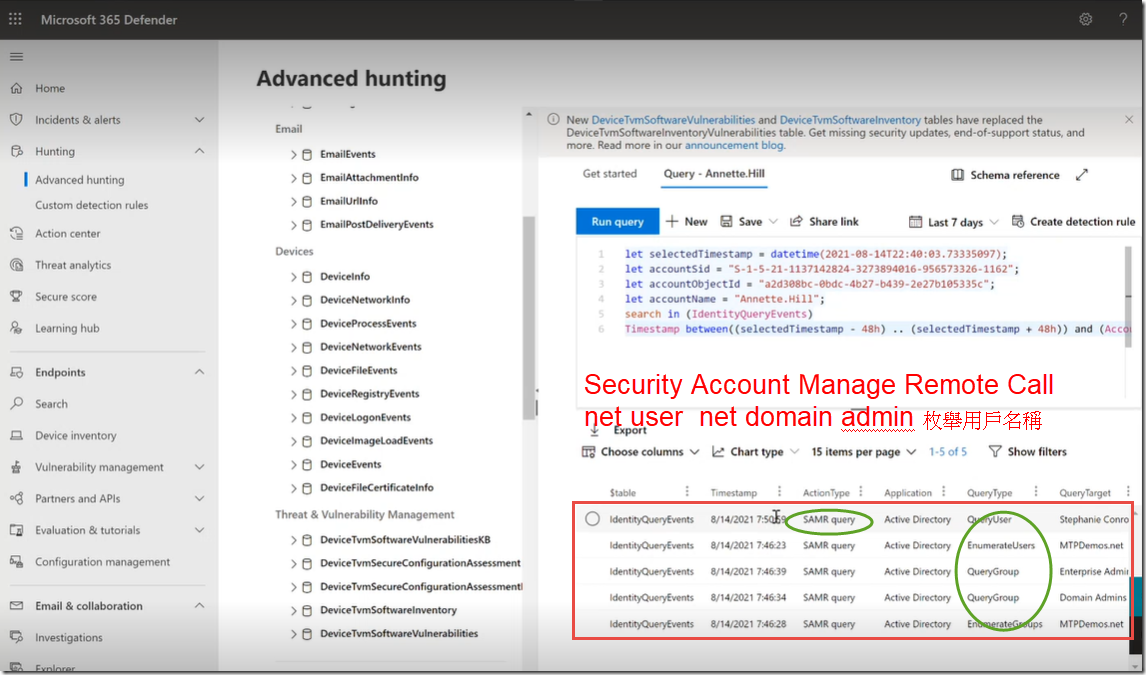Select Custom detection rules menu item

(91, 205)
